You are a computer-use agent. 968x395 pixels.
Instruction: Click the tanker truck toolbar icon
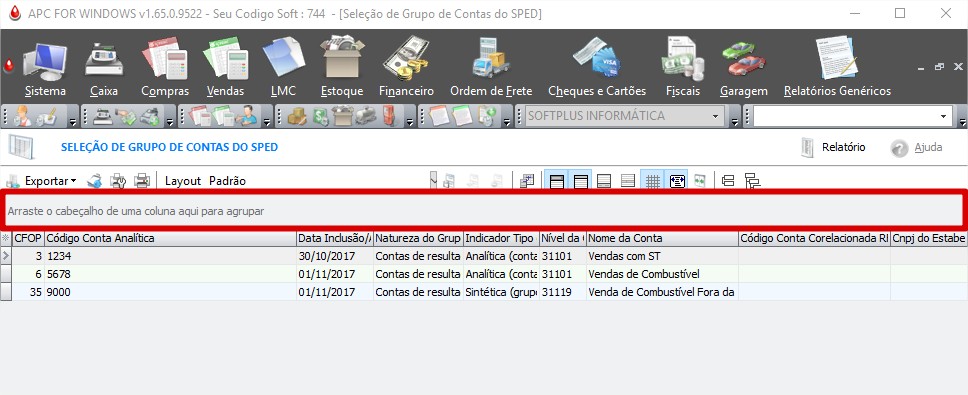point(365,116)
